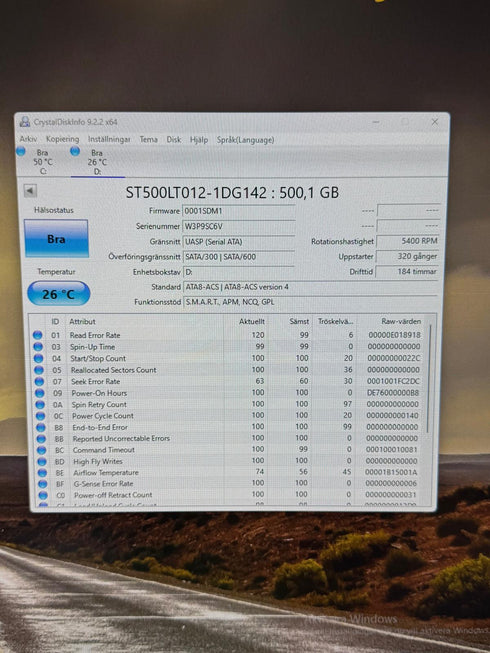Click the Drifttid value 184 timmar
This screenshot has width=490, height=653.
click(x=407, y=272)
